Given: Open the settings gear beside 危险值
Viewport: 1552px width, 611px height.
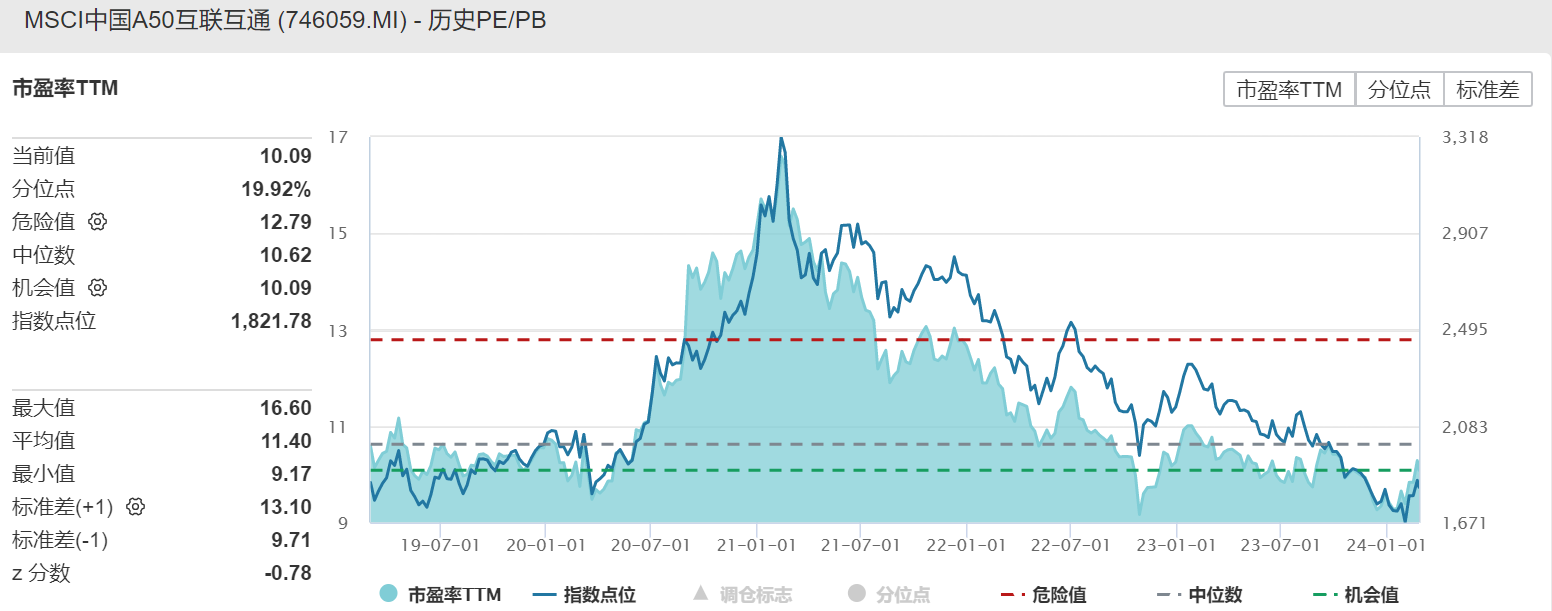Looking at the screenshot, I should point(97,222).
